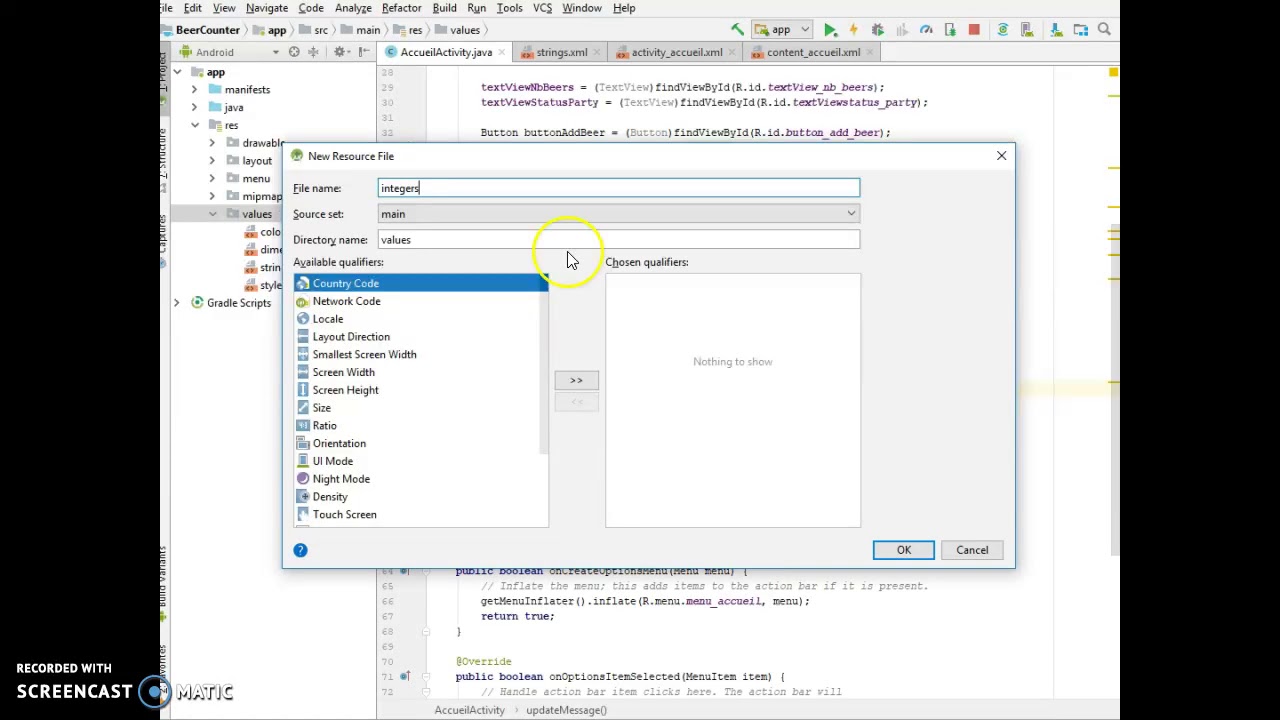Click the updateMessage() breadcrumb below the editor
1280x720 pixels.
(566, 710)
